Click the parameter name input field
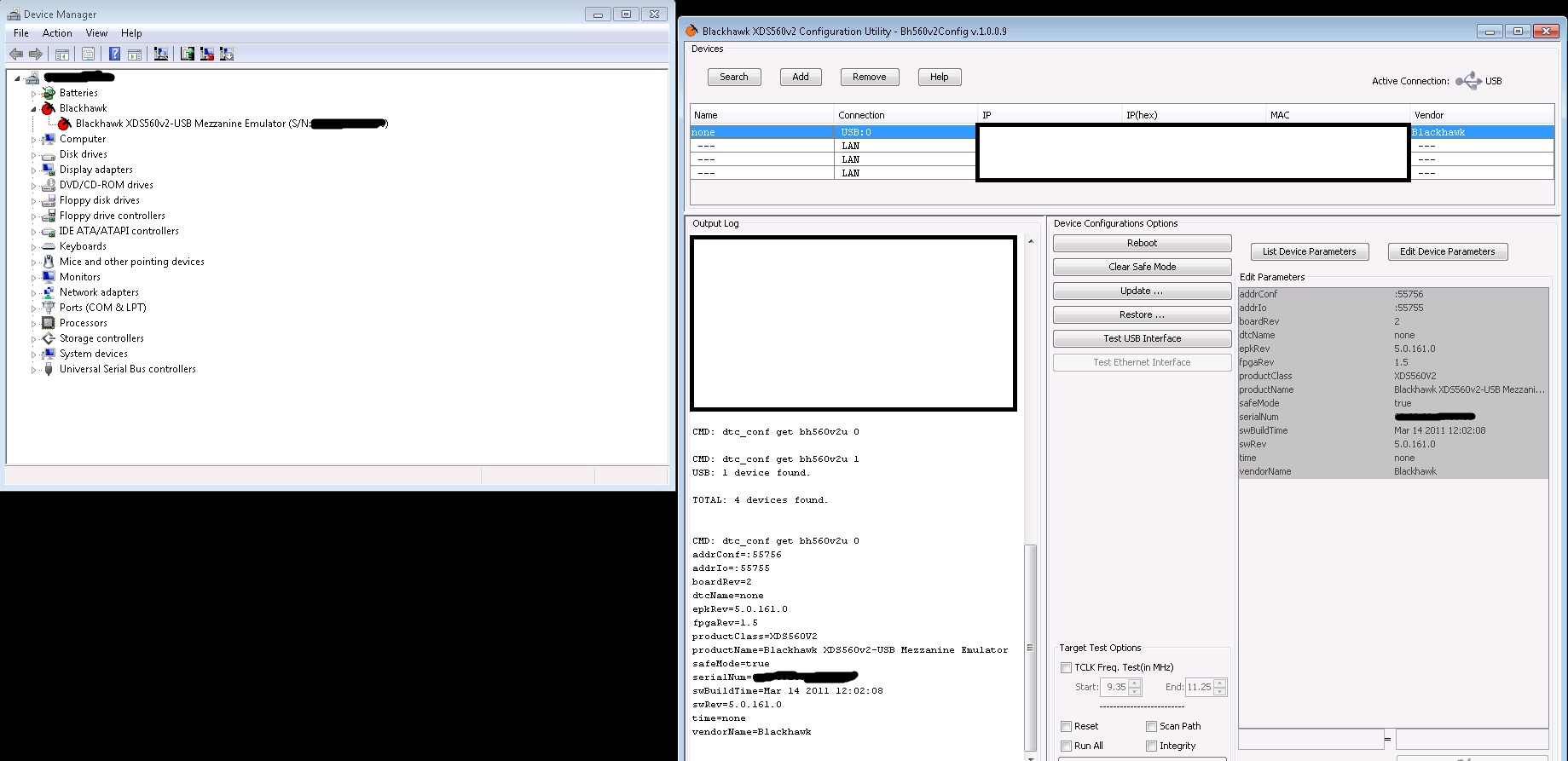Screen dimensions: 1568x761 pos(1311,739)
